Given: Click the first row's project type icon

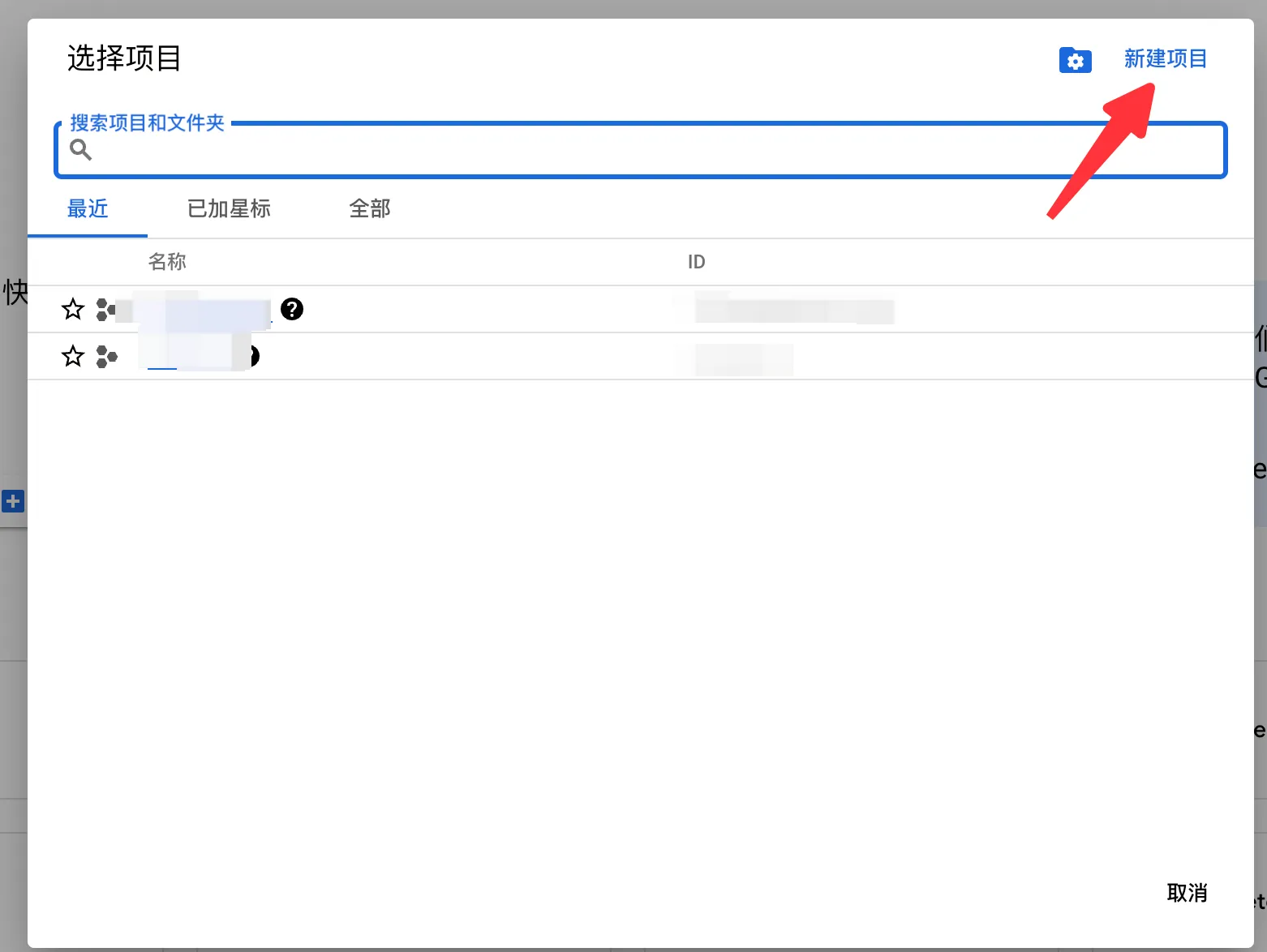Looking at the screenshot, I should click(106, 309).
